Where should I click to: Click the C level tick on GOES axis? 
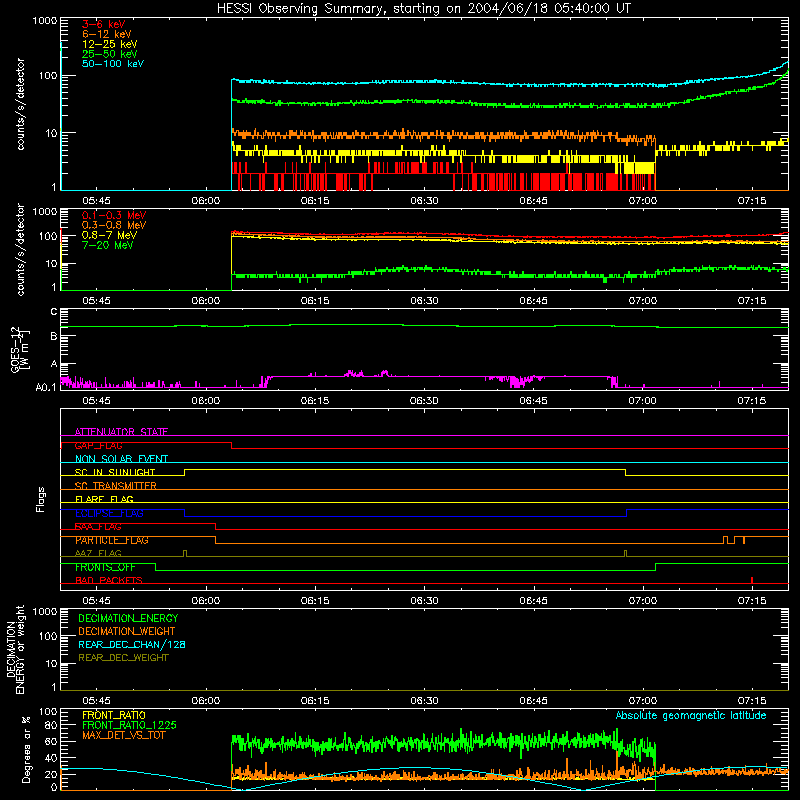(54, 312)
